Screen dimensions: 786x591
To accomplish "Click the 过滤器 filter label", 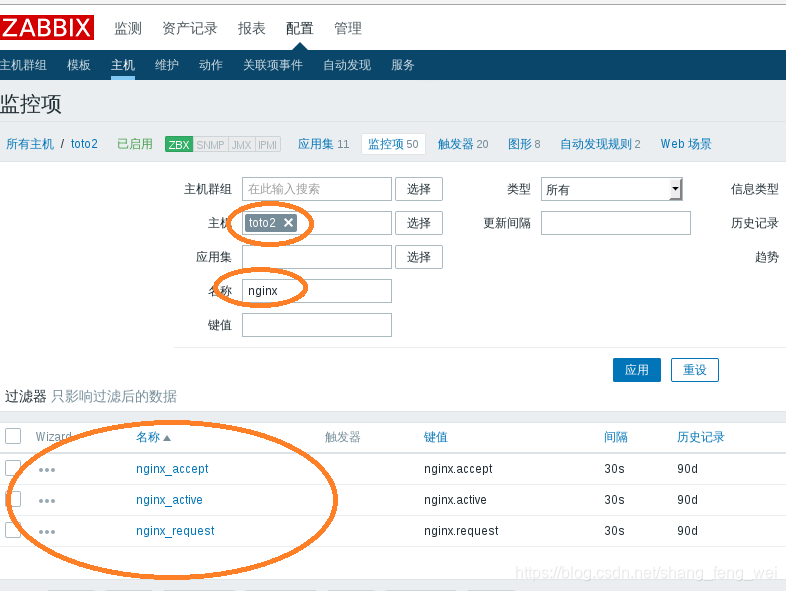I will 26,397.
